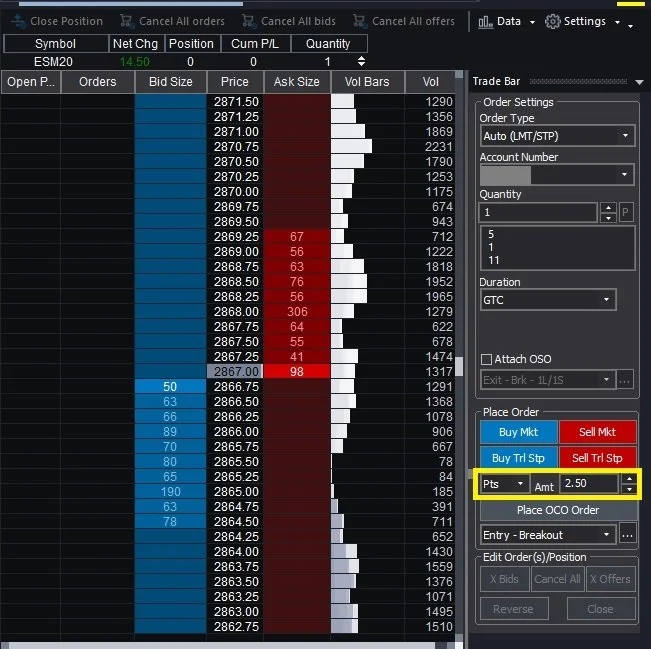Click the highlighted 2867.00 price cell

235,372
